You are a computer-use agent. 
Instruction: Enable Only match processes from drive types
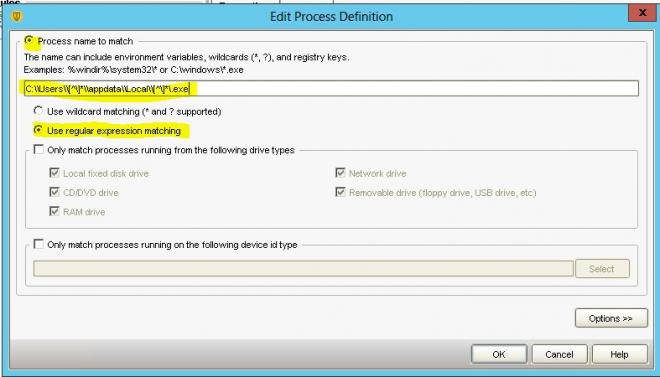38,150
